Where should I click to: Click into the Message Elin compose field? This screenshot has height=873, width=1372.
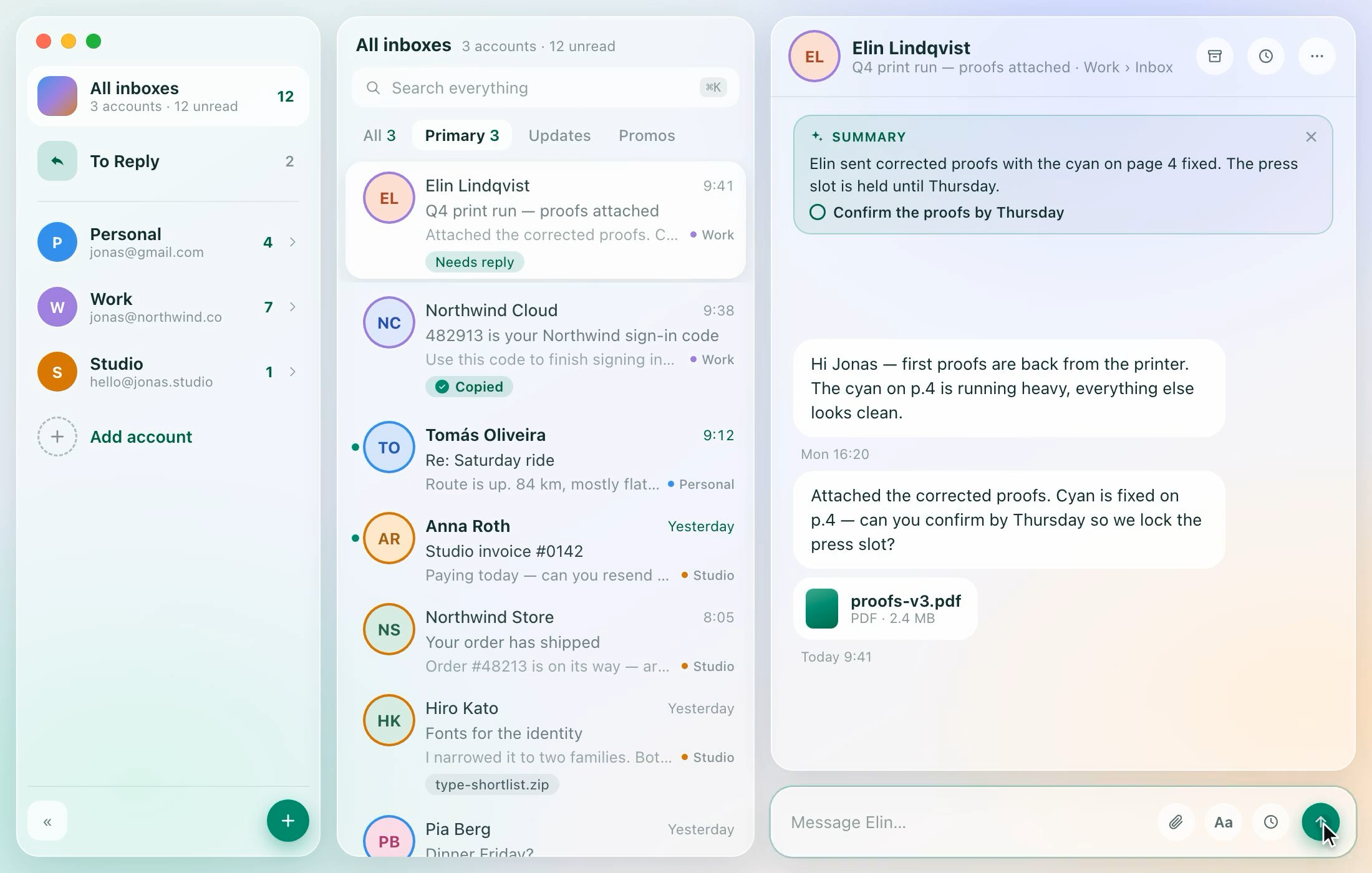967,822
